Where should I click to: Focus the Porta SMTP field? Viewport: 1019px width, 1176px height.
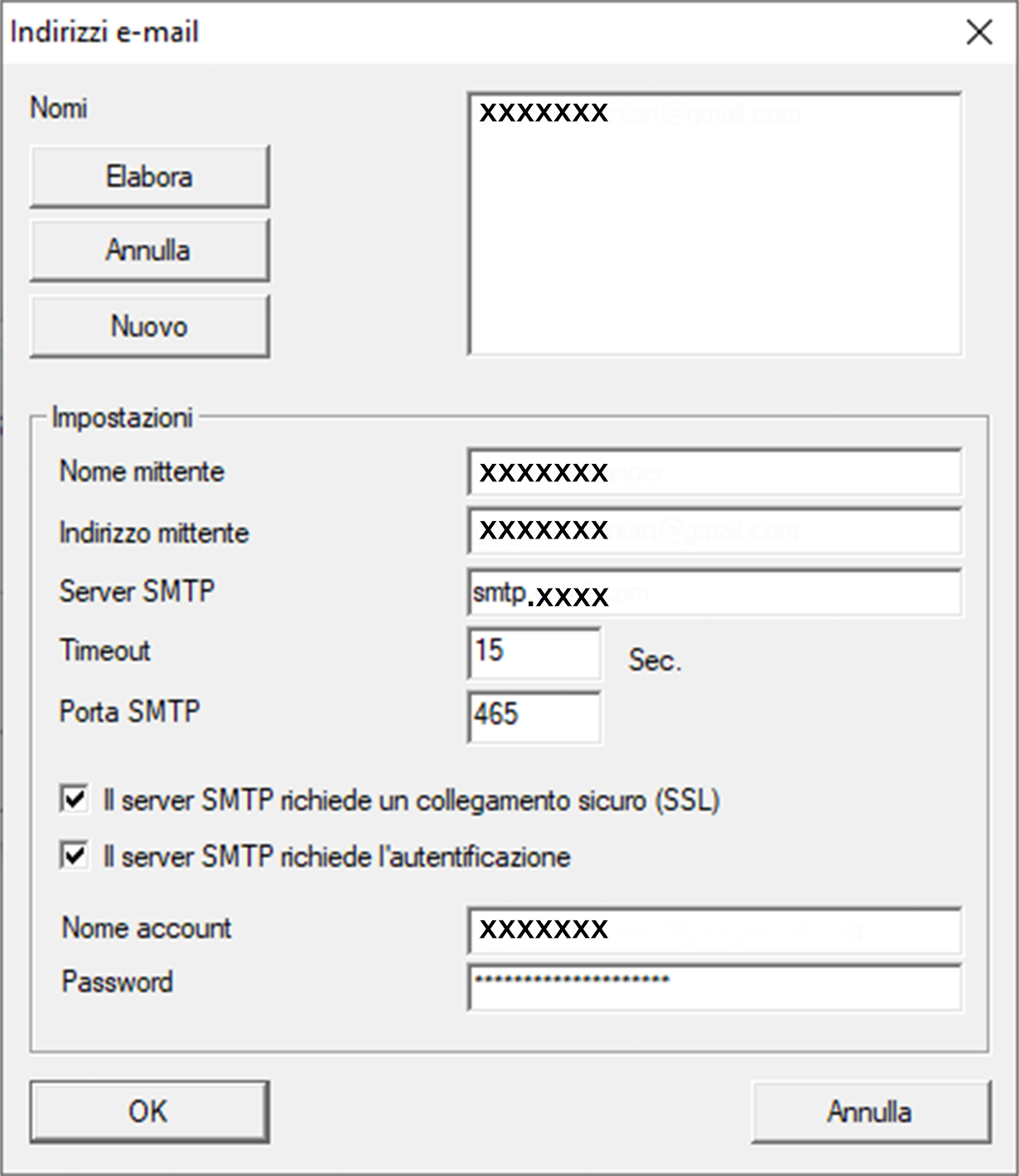(534, 715)
